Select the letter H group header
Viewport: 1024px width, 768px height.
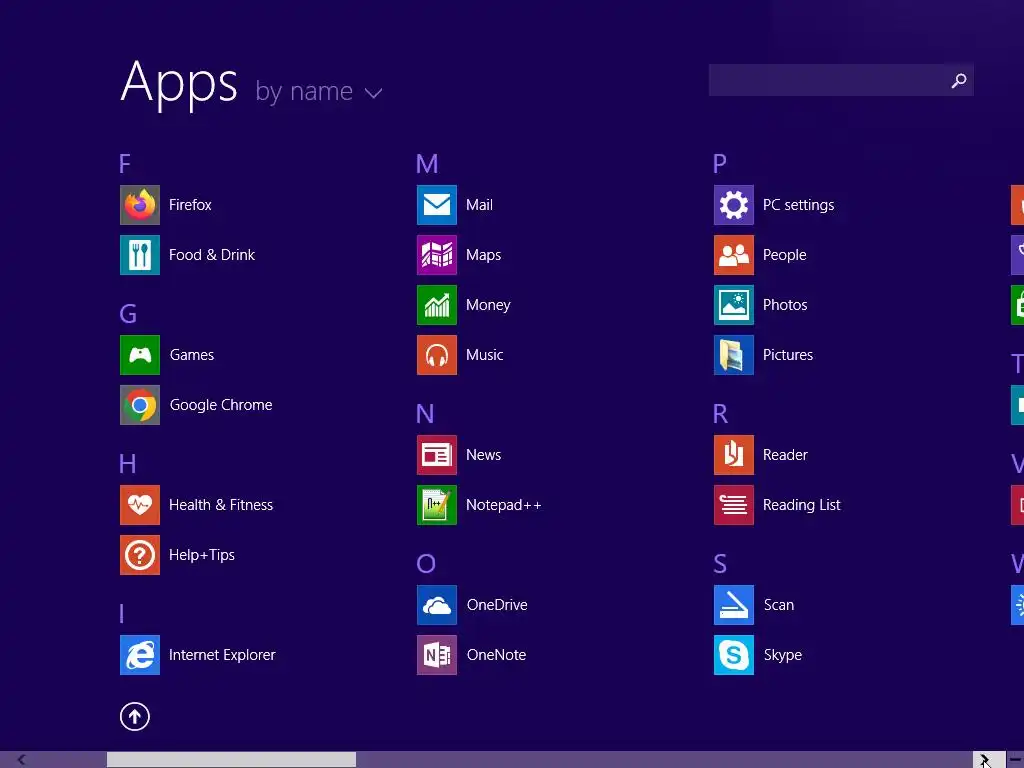(x=127, y=464)
